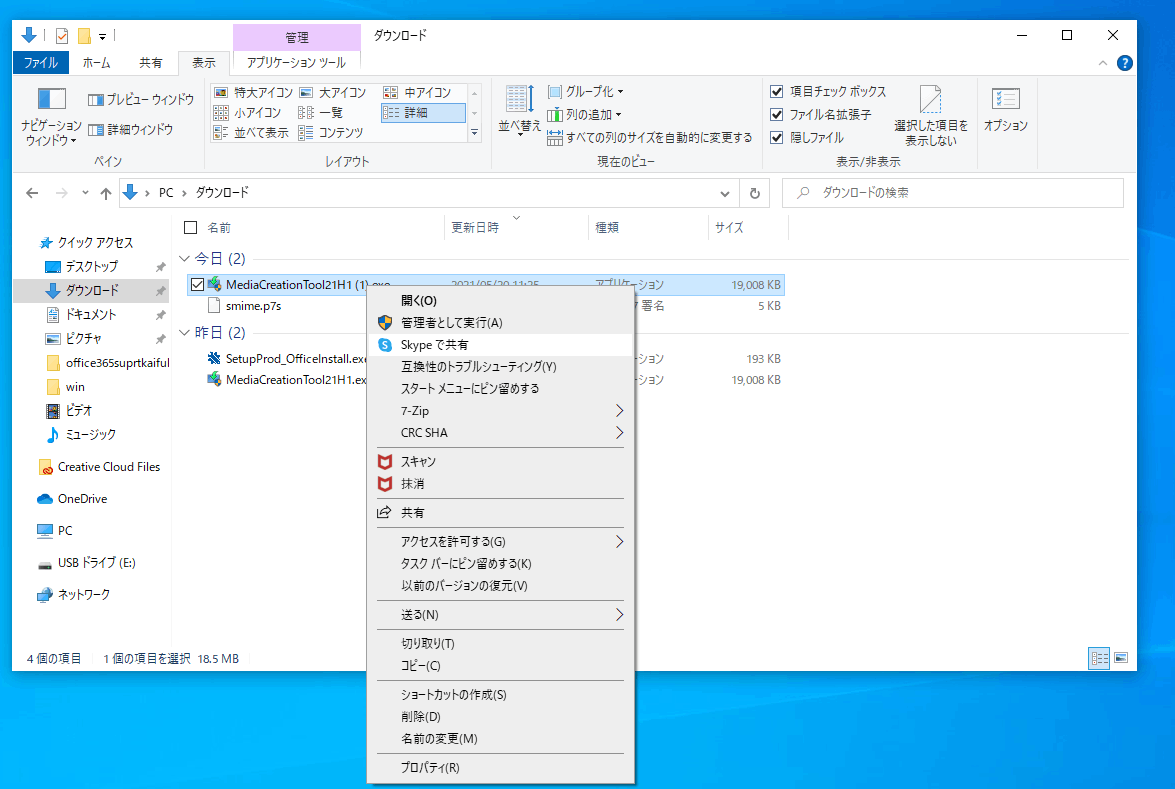Switch to details view icon in status bar
The image size is (1175, 789).
click(x=1099, y=658)
